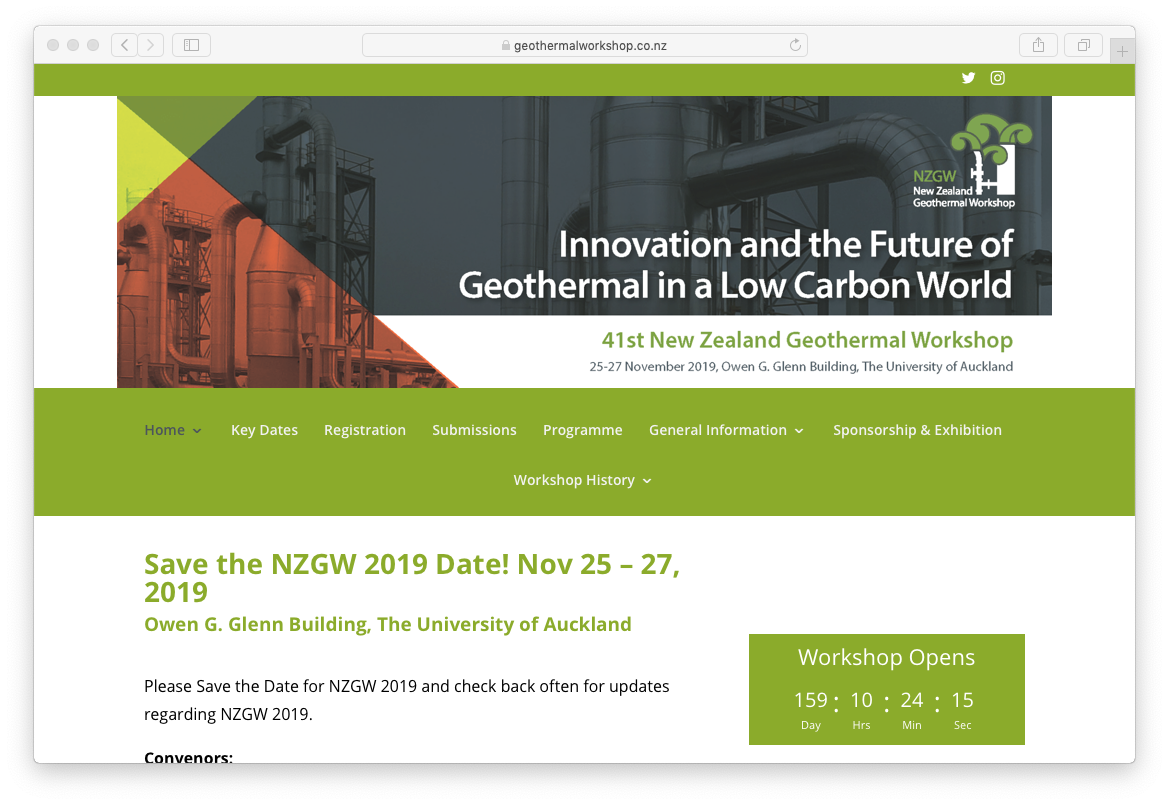
Task: Click the NZGW logo in the banner
Action: [972, 161]
